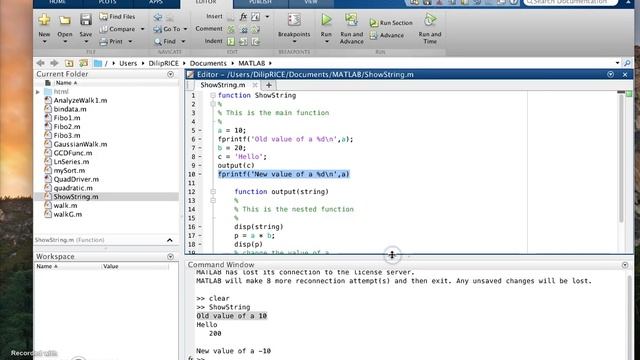Collapse ShowString.m details panel chevron
Screen dimensions: 640x360
tap(170, 240)
